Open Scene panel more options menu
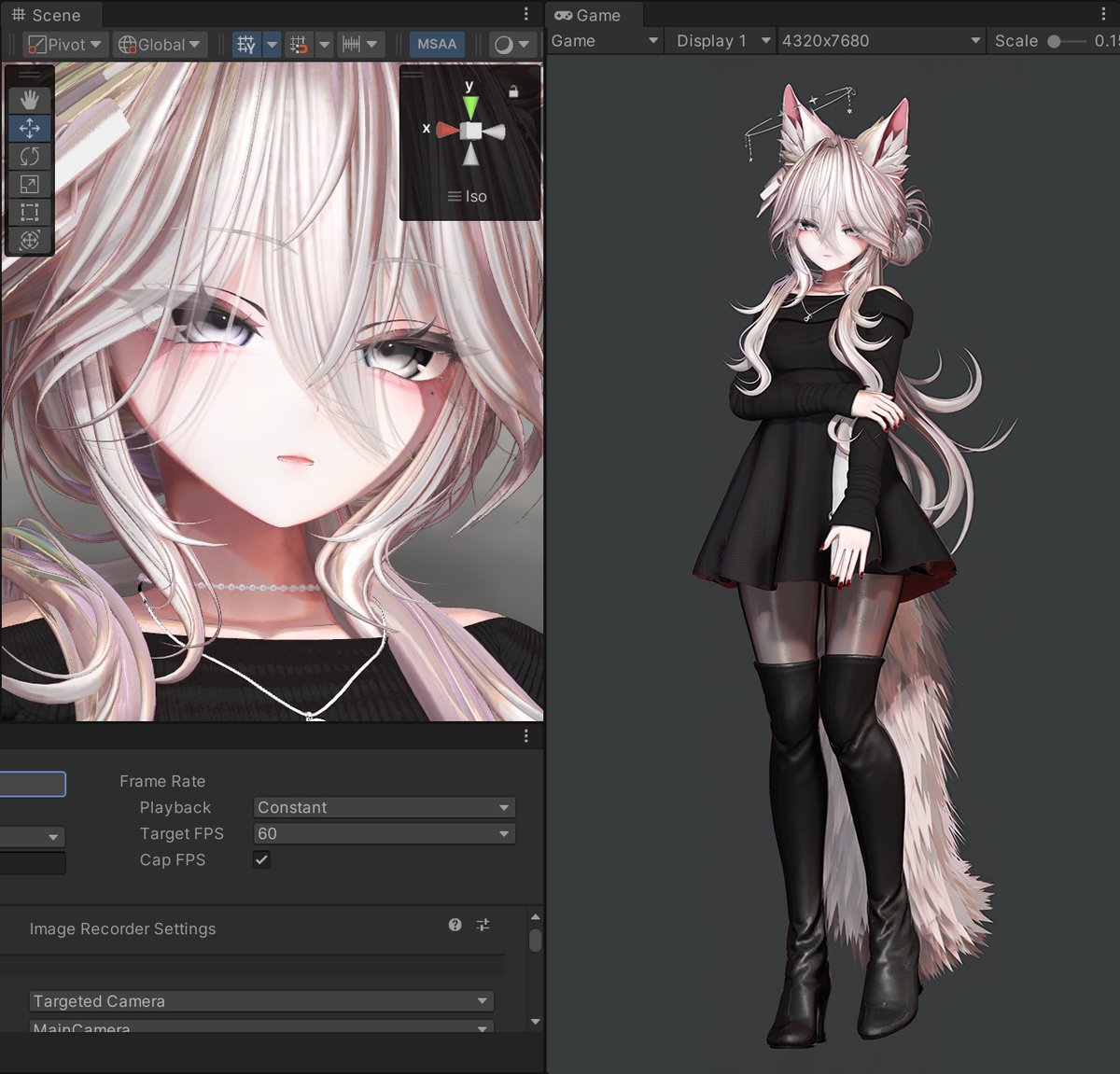 click(526, 14)
